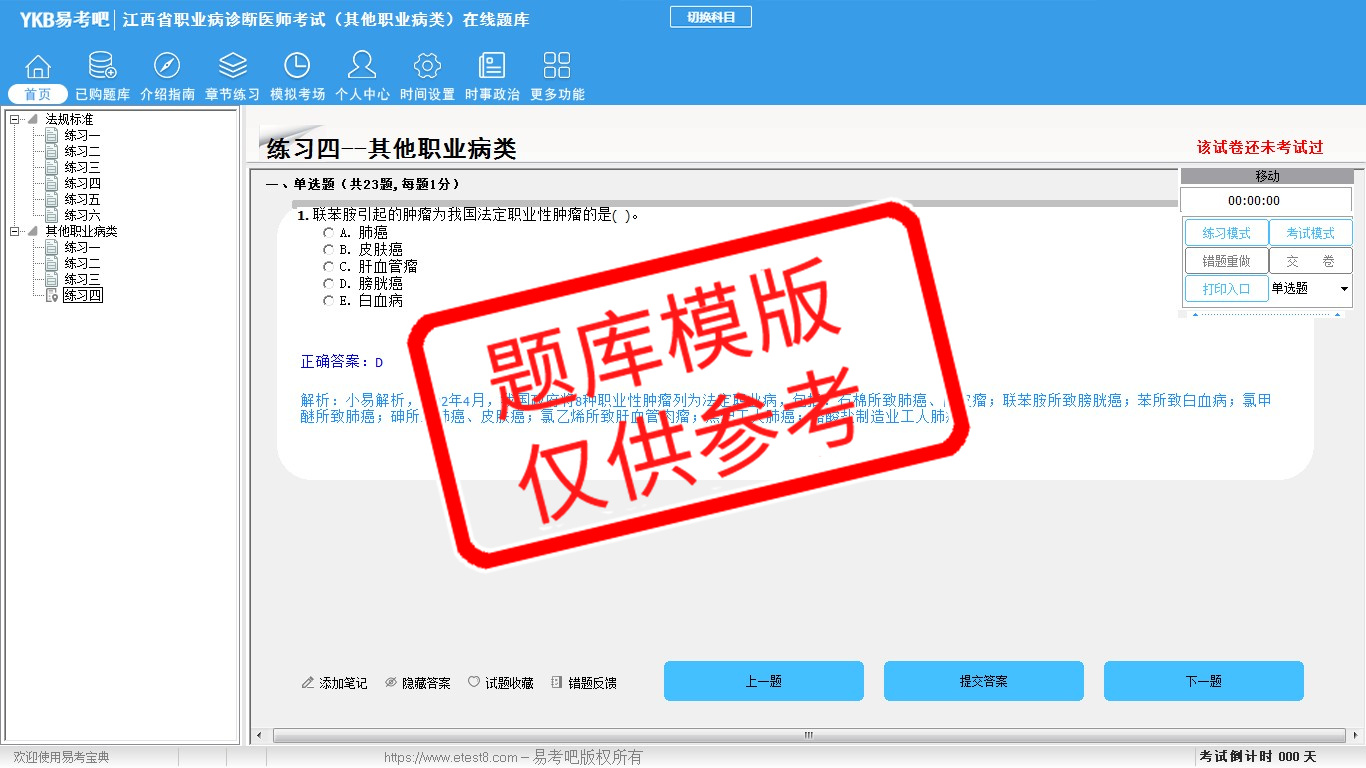
Task: Click the 考试倒计时 000 天 status text
Action: [x=1258, y=757]
